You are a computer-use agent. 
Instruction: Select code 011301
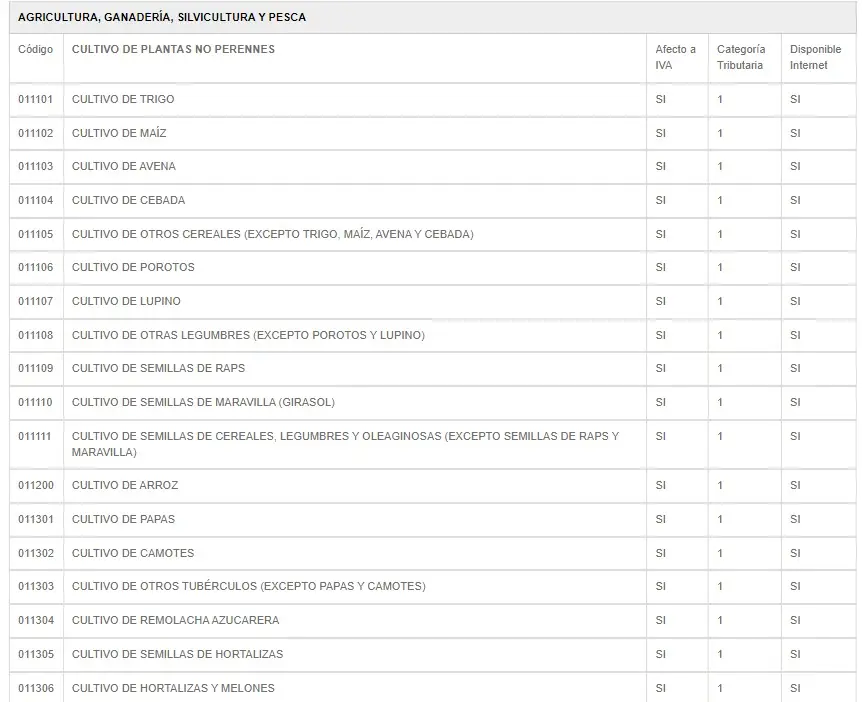[x=36, y=520]
